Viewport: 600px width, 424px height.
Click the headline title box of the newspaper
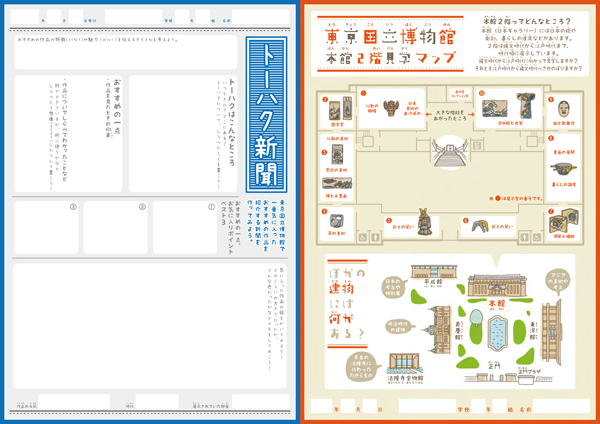126,52
